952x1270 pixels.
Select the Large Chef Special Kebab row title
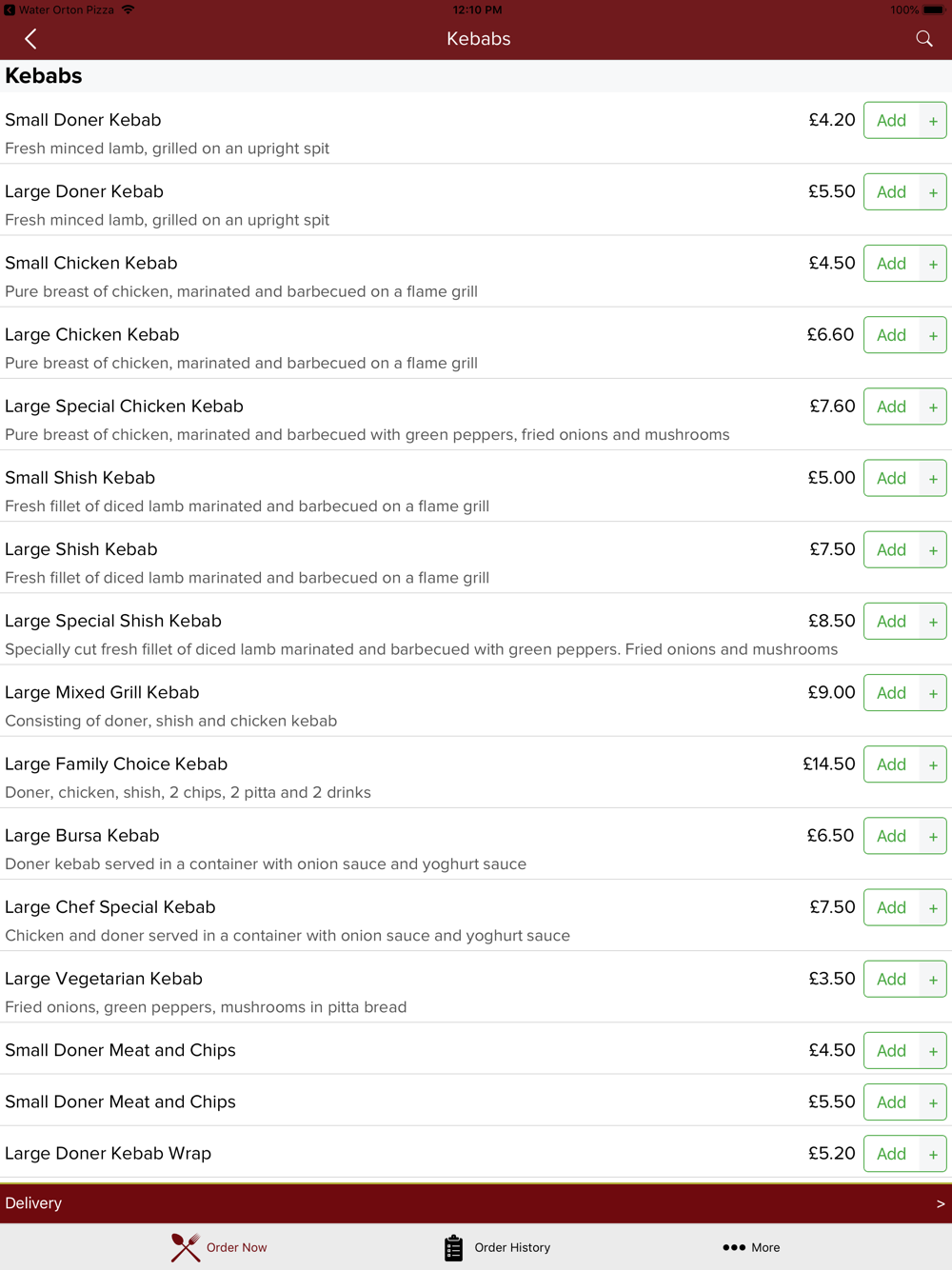click(110, 907)
